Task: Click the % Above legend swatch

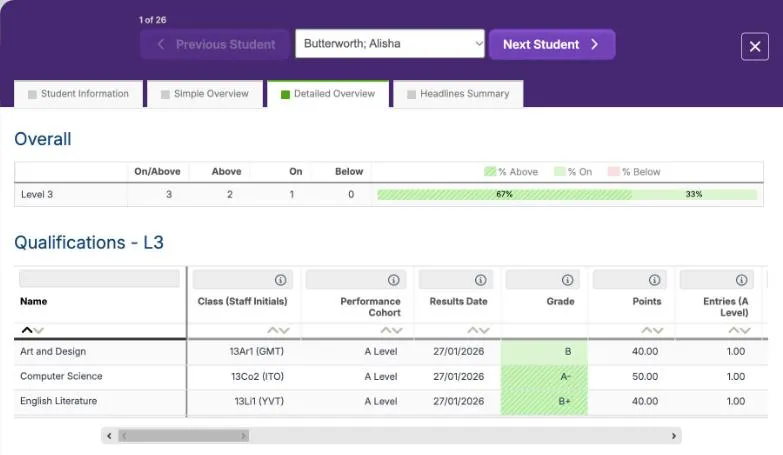Action: pyautogui.click(x=490, y=172)
